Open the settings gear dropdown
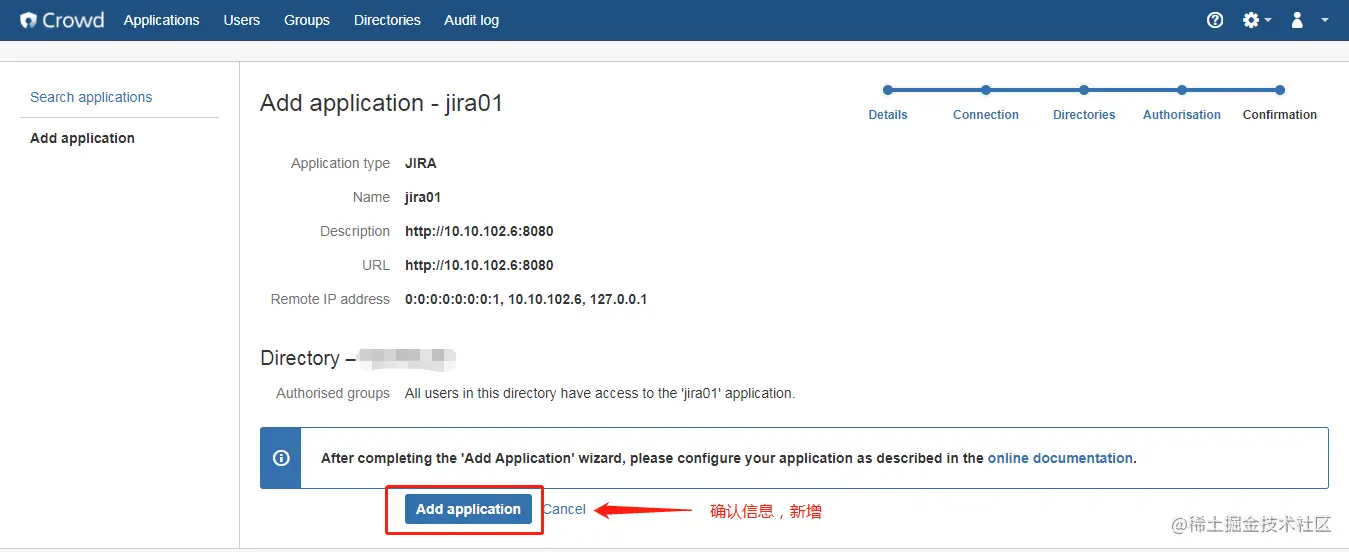Viewport: 1349px width, 552px height. coord(1256,20)
